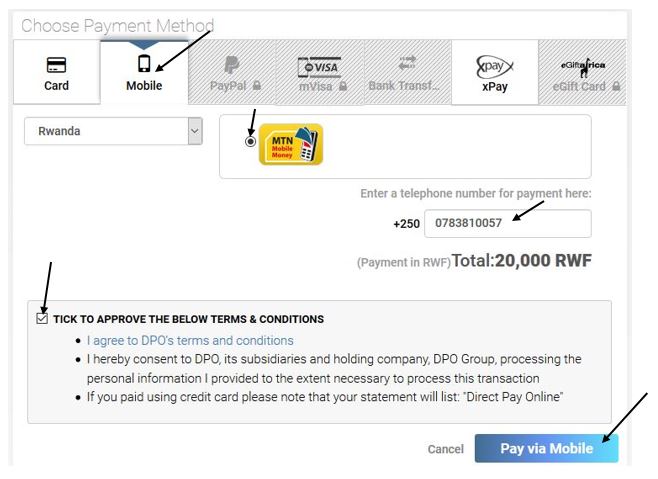The width and height of the screenshot is (658, 479).
Task: Click the eGift Card payment option
Action: click(x=584, y=73)
